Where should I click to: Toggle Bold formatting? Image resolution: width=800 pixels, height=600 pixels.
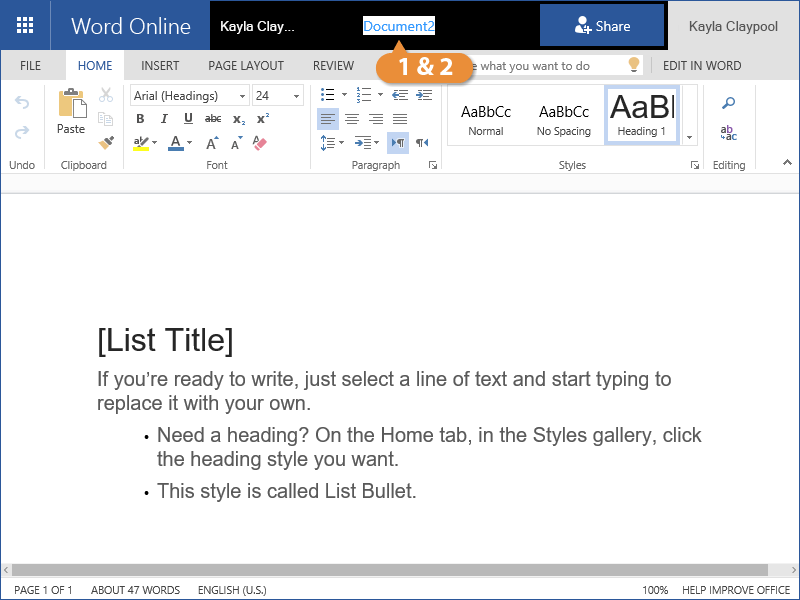[140, 119]
